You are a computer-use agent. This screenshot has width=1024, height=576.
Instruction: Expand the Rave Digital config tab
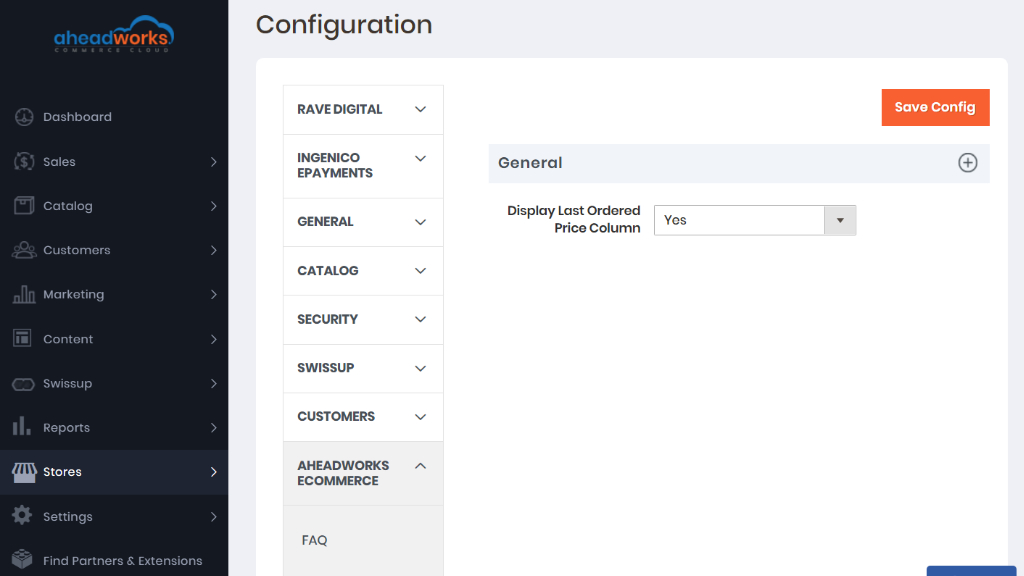363,110
